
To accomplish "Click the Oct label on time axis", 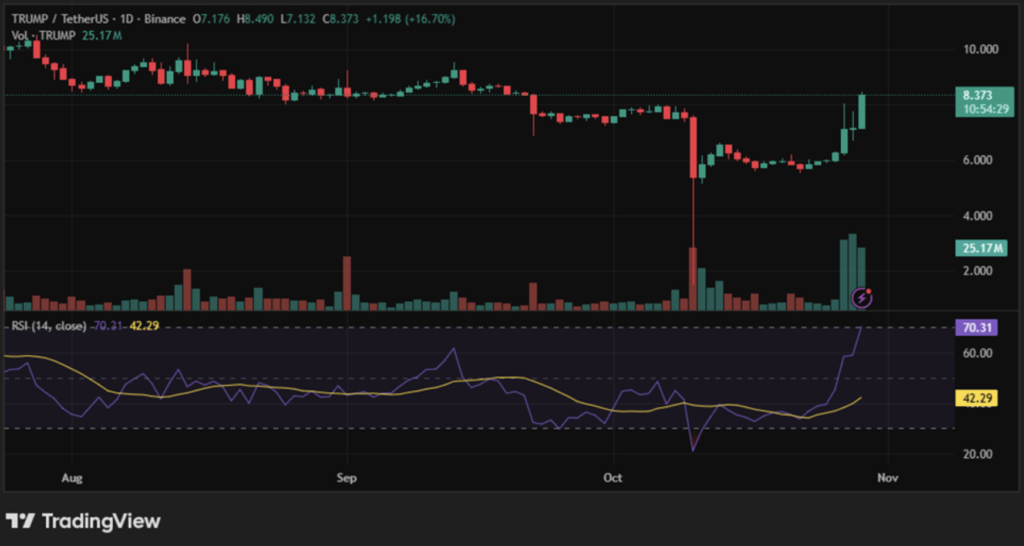I will click(613, 478).
